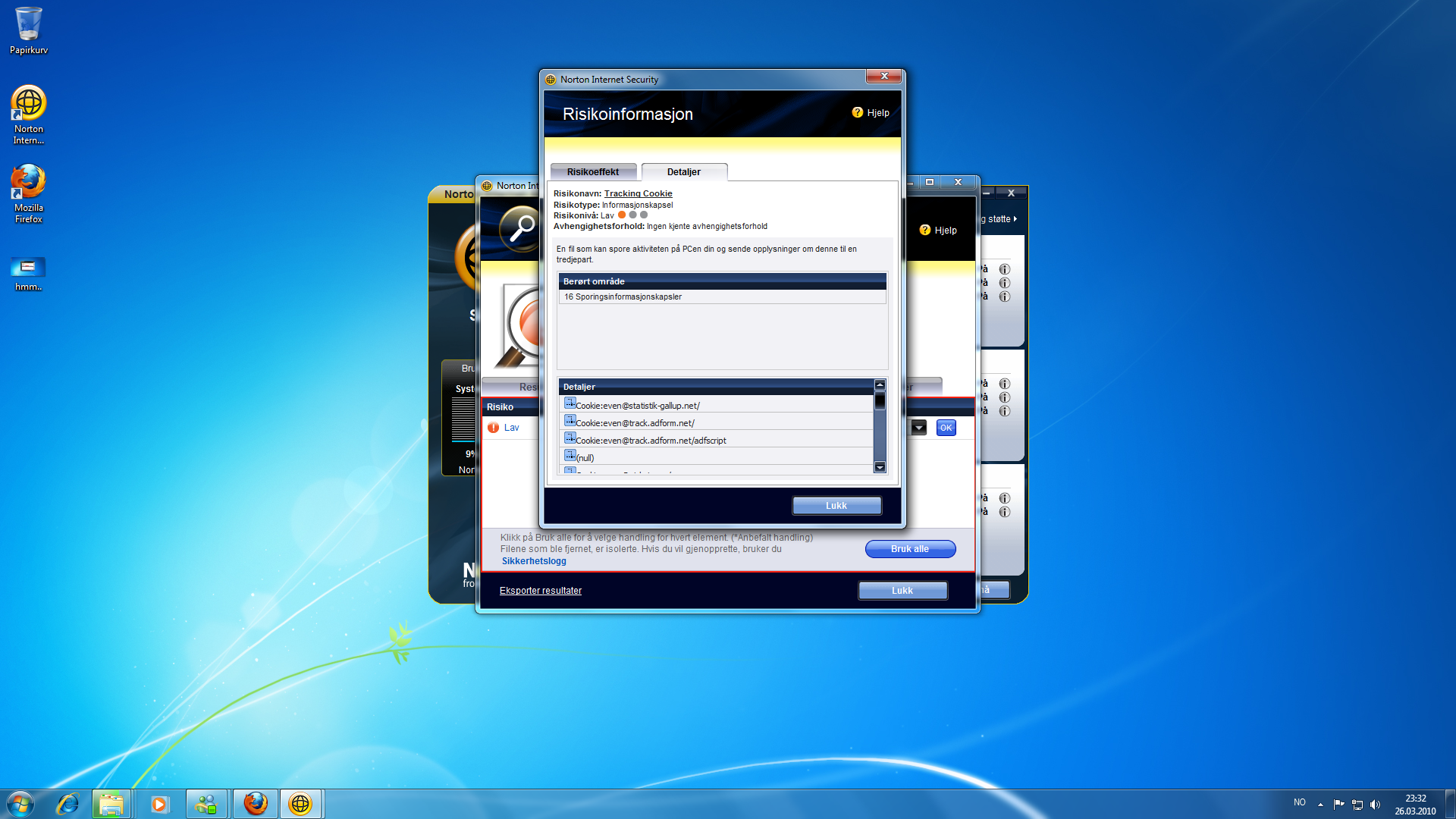Viewport: 1456px width, 819px height.
Task: Select the Cookie:even@track.adform.net/ row
Action: pyautogui.click(x=717, y=422)
